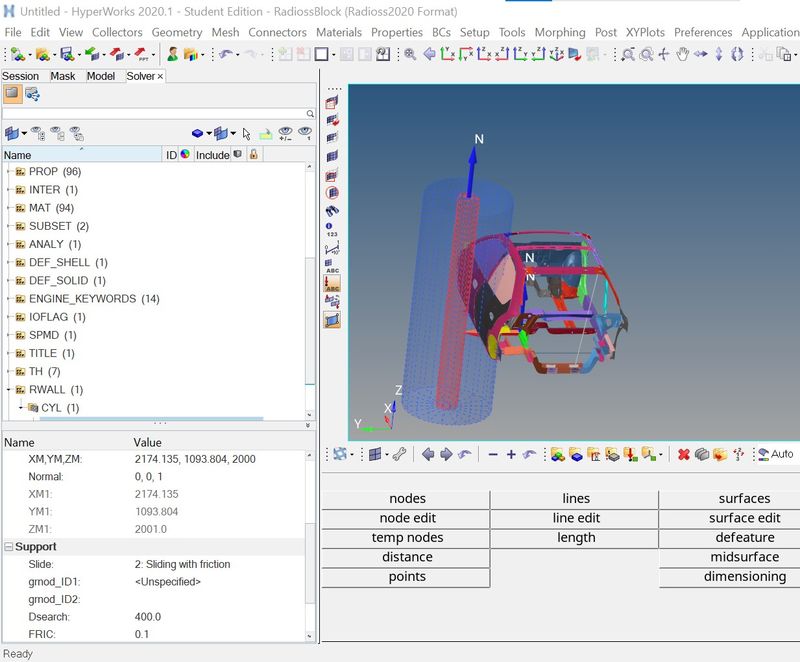Click the arrow selector icon in browser
This screenshot has width=800, height=662.
pos(247,134)
